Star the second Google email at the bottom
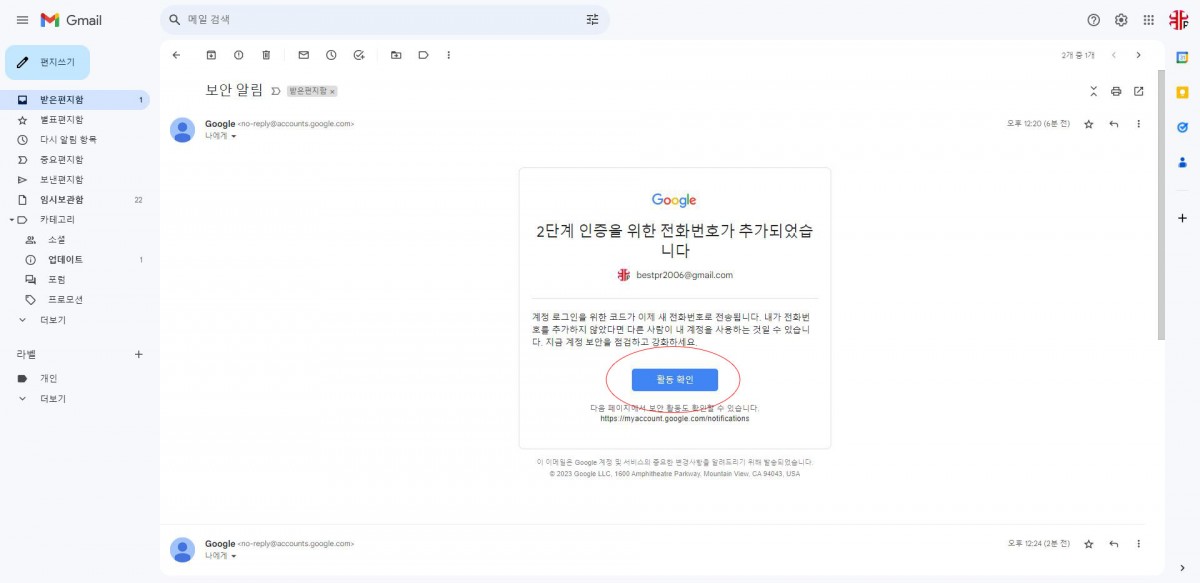Image resolution: width=1200 pixels, height=583 pixels. tap(1089, 544)
